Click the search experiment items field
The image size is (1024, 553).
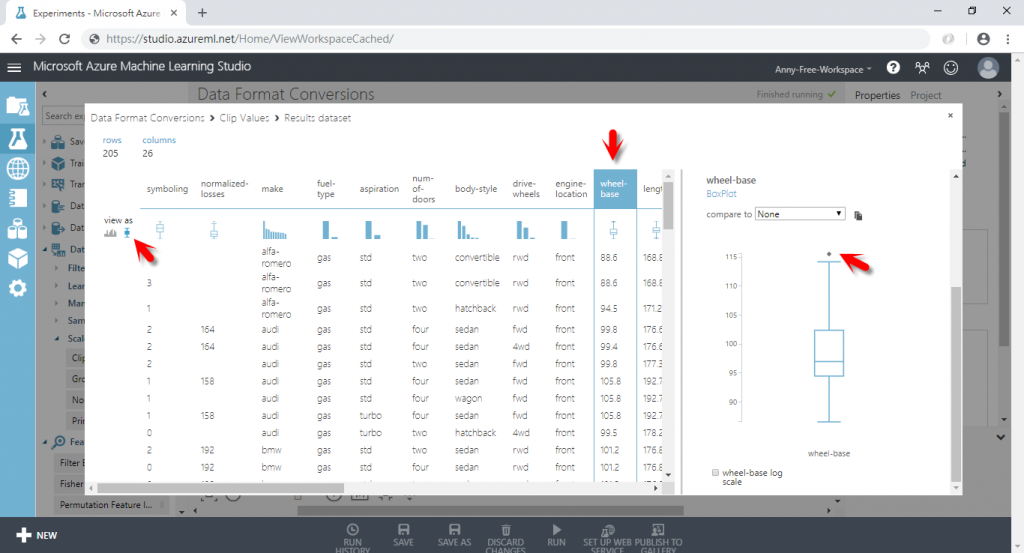63,116
